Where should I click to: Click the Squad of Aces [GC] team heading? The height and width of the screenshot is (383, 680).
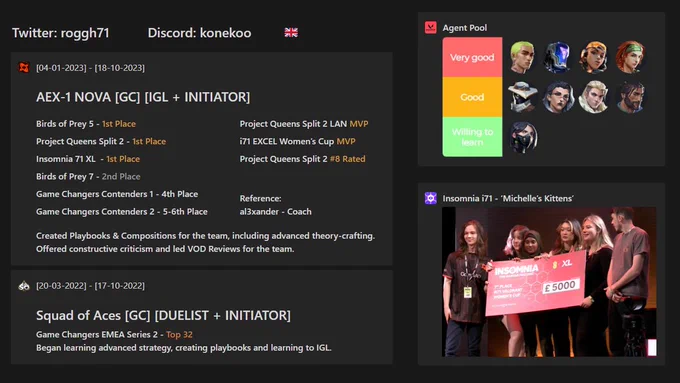163,315
